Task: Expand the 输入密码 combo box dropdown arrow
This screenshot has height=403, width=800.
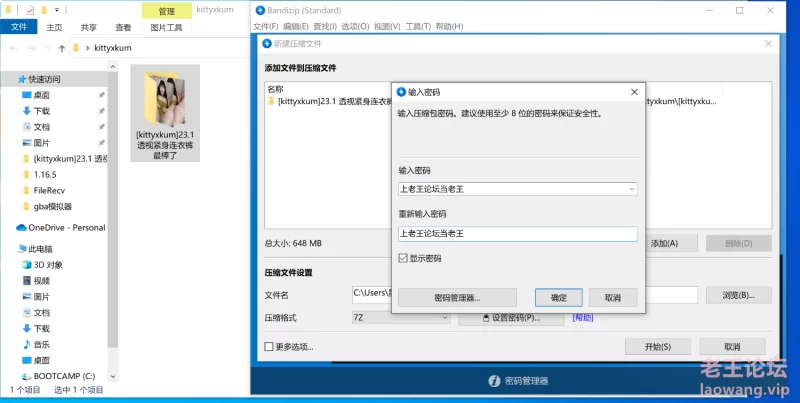Action: click(x=632, y=189)
